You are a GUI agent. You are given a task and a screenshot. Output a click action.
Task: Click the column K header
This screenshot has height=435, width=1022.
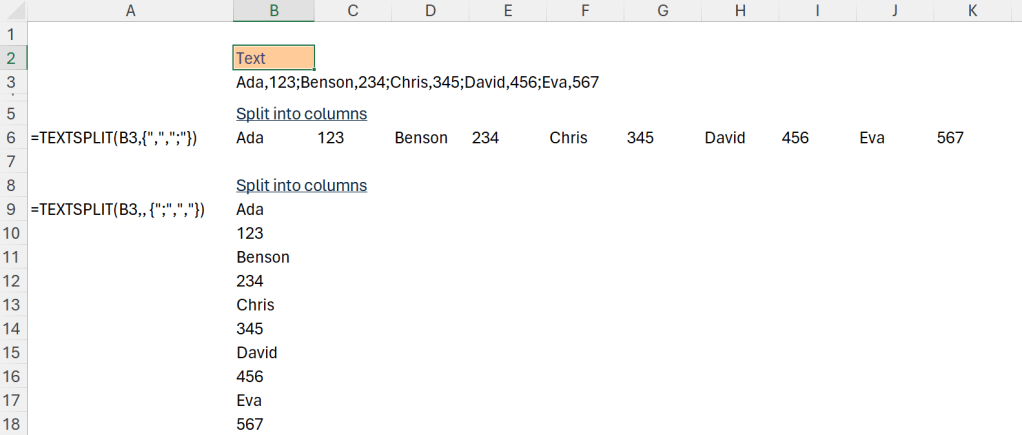[x=973, y=11]
